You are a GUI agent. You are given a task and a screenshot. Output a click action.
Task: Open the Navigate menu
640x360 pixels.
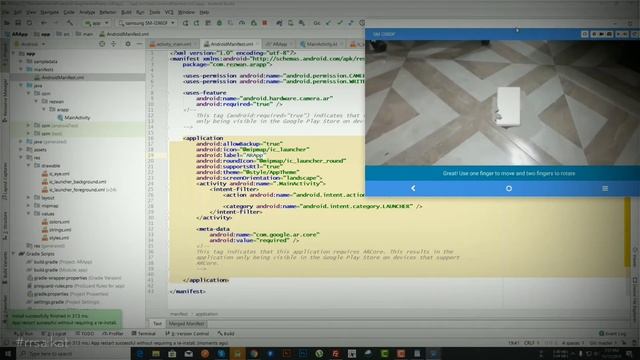[49, 12]
